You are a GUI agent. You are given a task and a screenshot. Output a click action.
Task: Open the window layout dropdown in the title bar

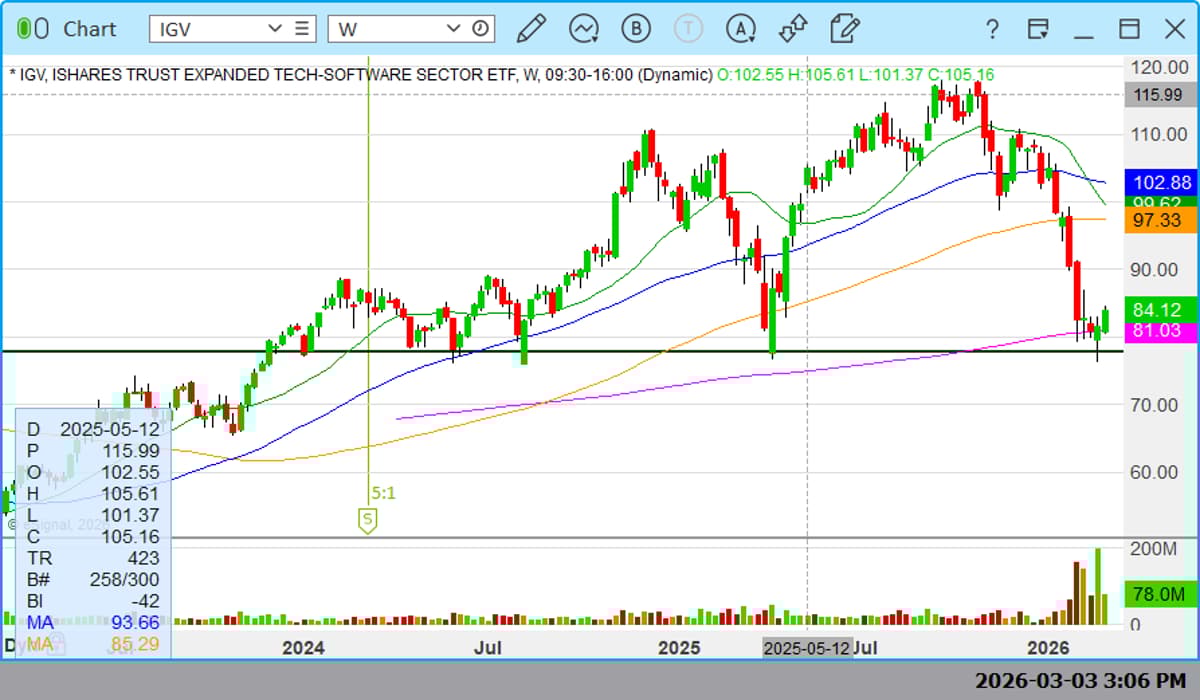click(1037, 29)
